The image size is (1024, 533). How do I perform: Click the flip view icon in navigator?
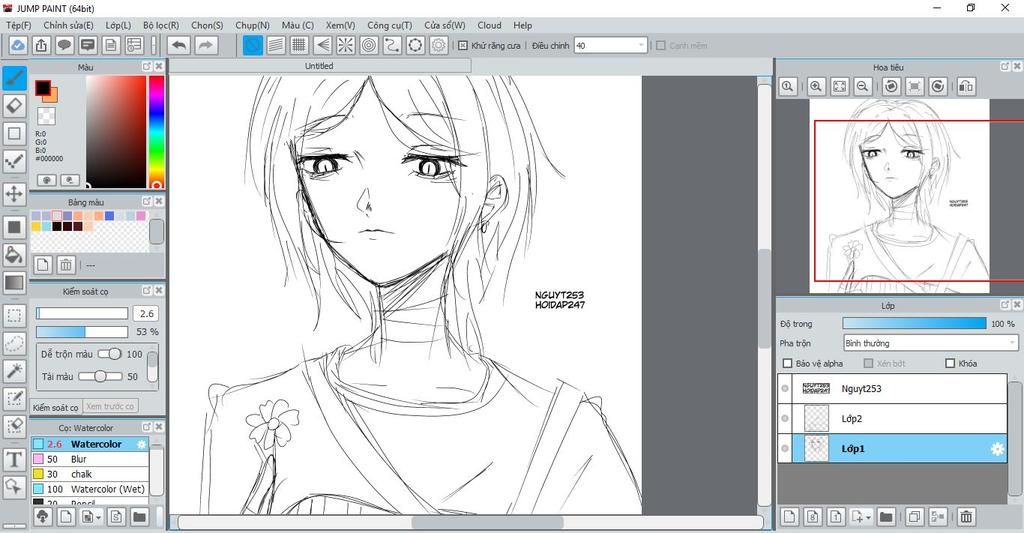click(x=966, y=86)
